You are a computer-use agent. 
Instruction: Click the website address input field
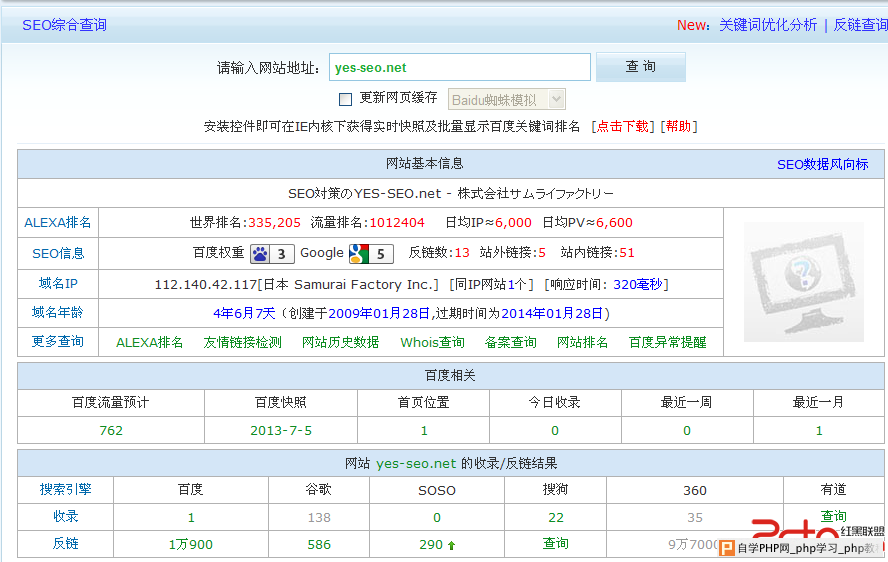pyautogui.click(x=460, y=67)
